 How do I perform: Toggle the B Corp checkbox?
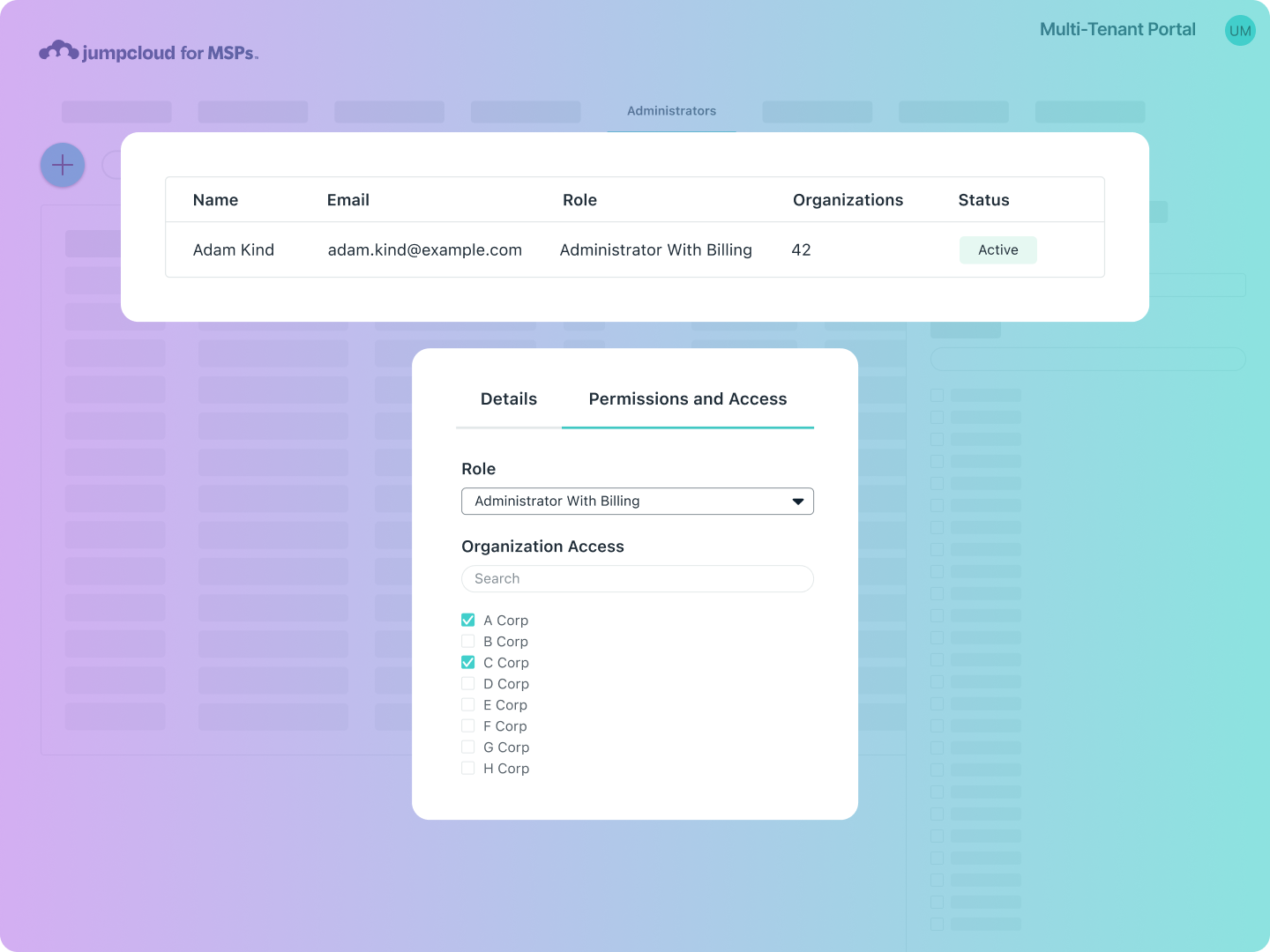[x=468, y=641]
